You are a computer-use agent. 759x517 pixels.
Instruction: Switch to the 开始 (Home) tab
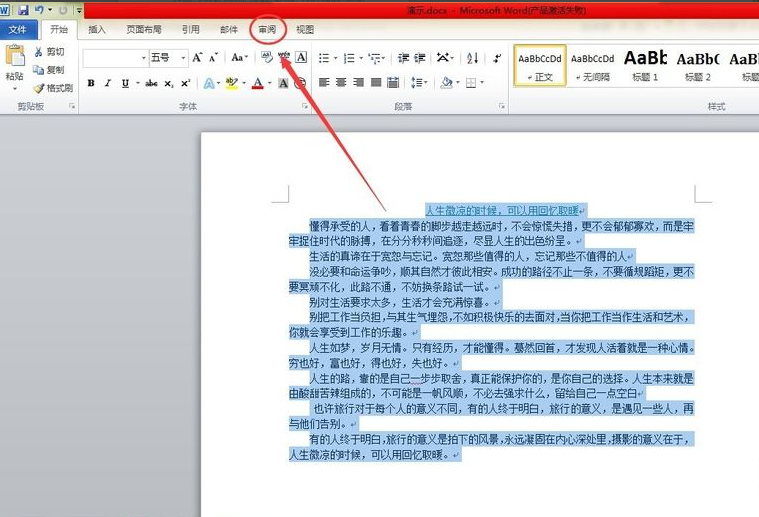point(59,30)
